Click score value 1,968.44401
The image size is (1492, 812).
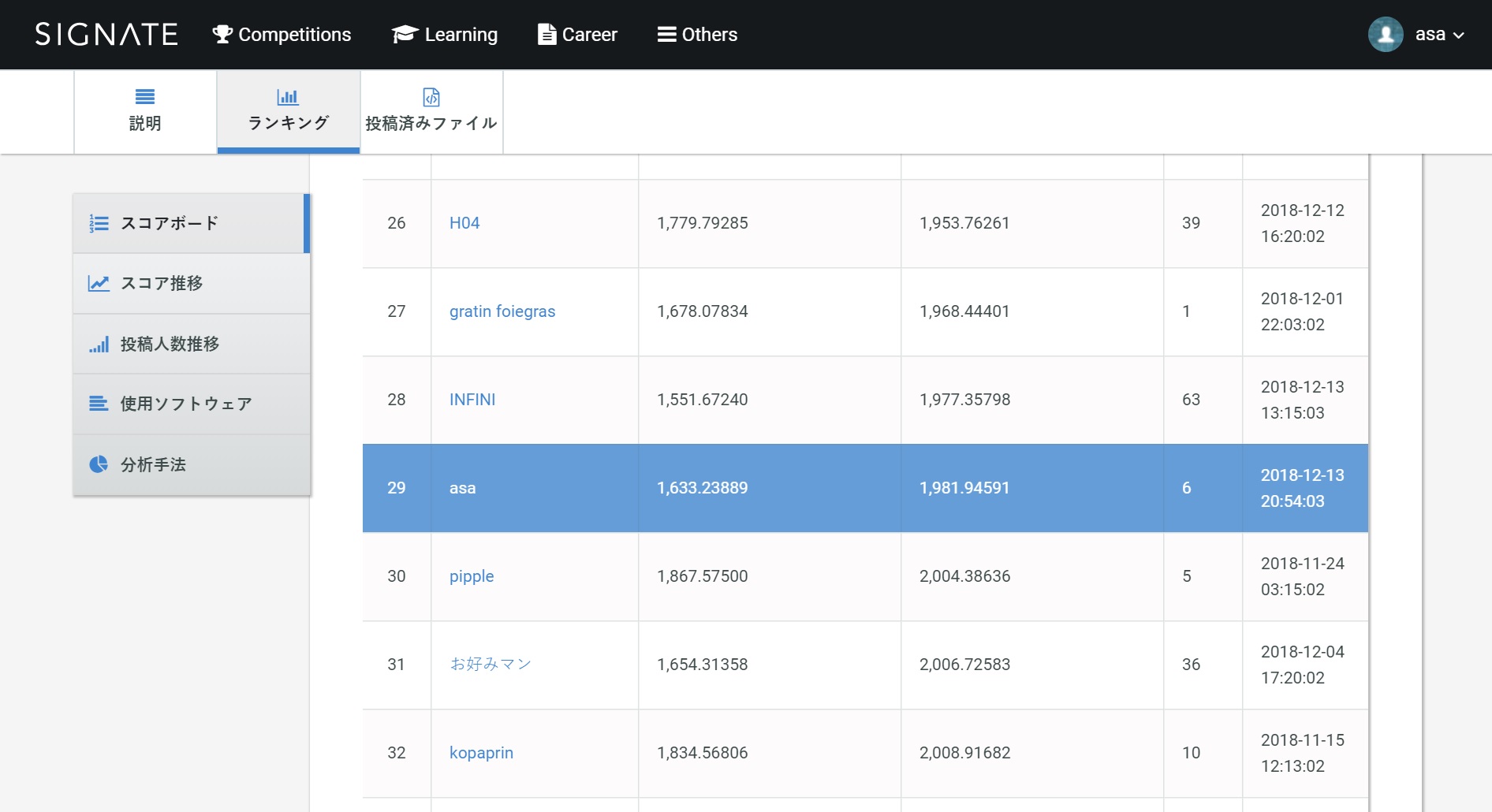(964, 311)
